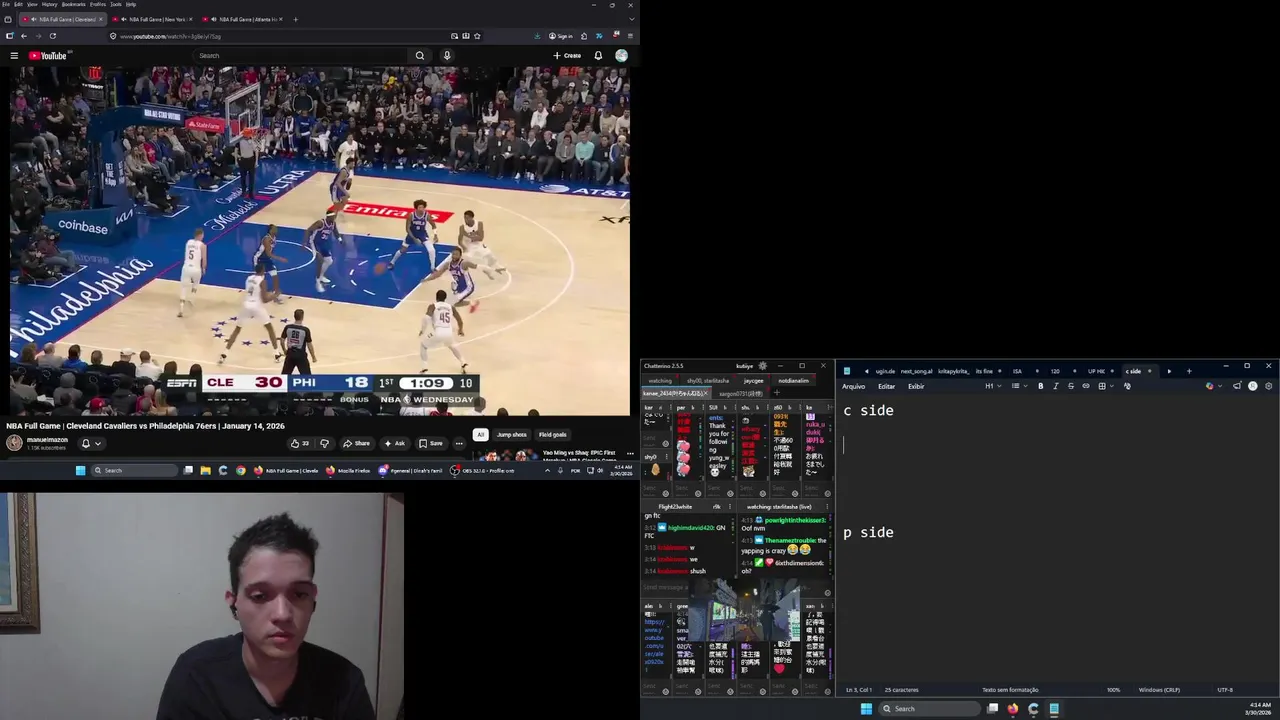The width and height of the screenshot is (1280, 720).
Task: Bookmark this page with the star icon
Action: pos(477,36)
